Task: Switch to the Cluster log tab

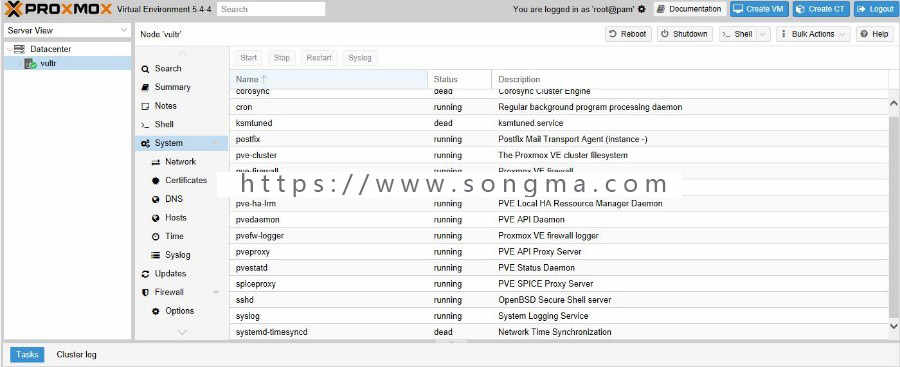Action: click(76, 355)
